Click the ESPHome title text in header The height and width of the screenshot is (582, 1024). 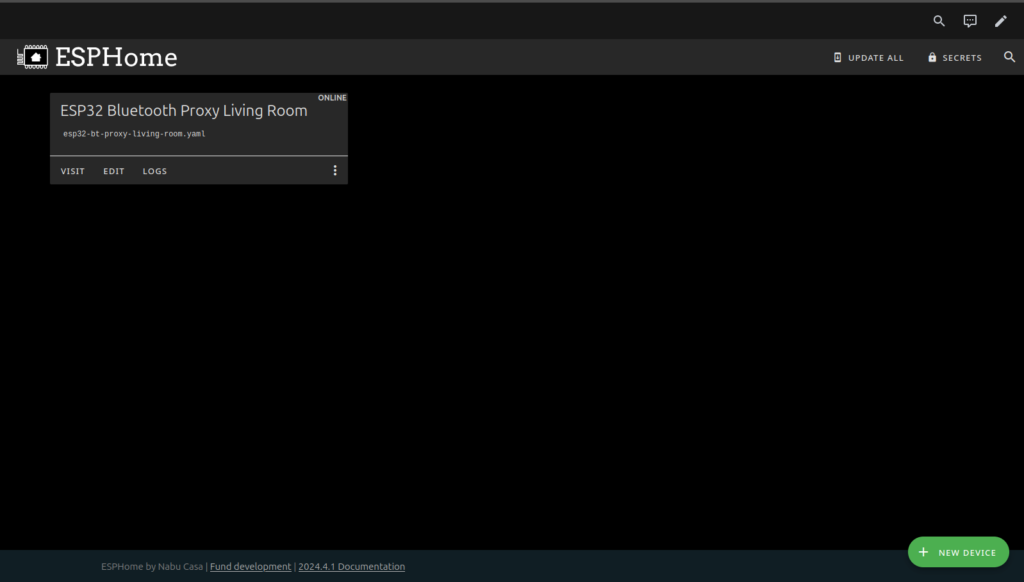click(116, 58)
